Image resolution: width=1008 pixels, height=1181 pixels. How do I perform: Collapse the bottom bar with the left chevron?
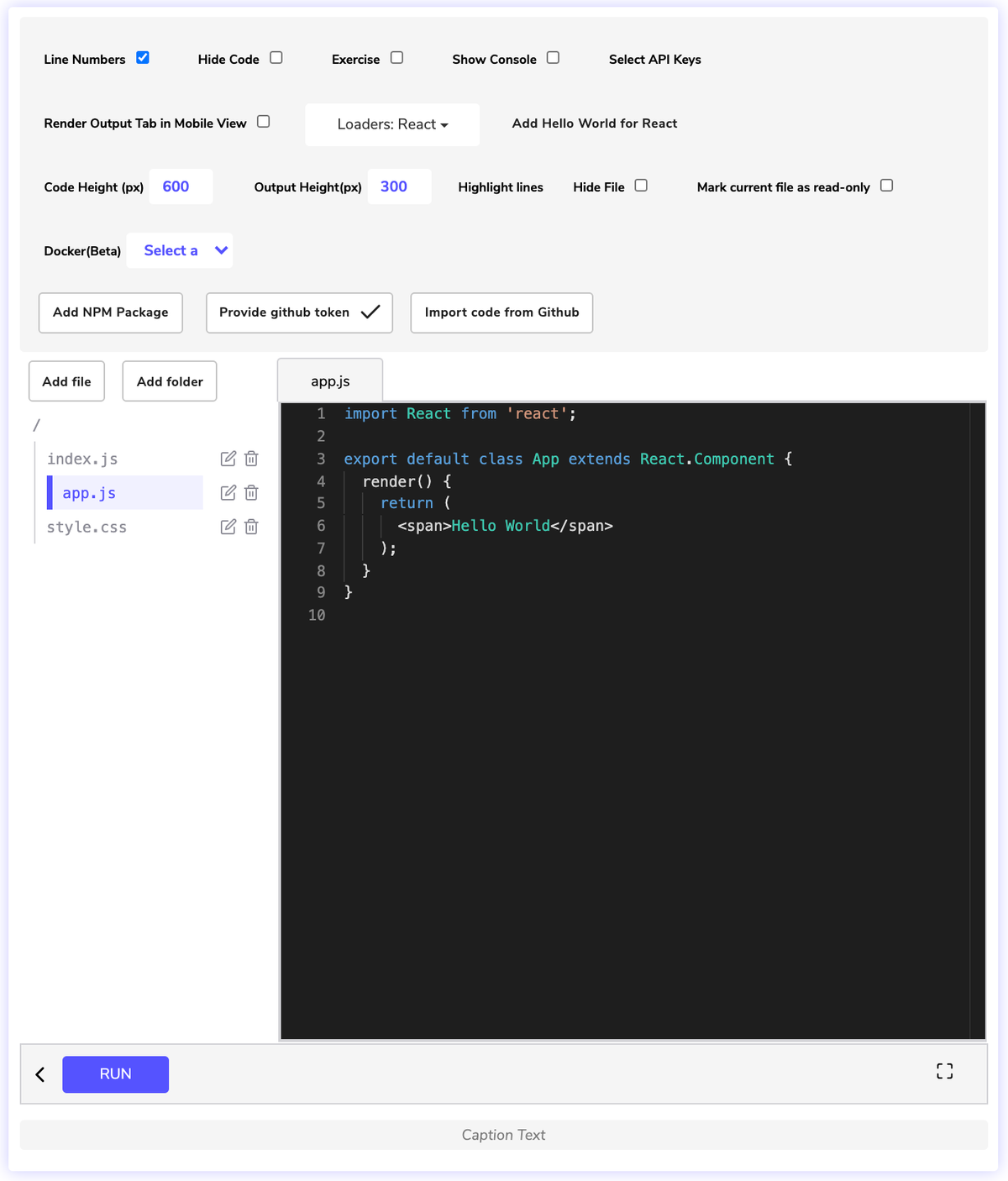point(39,1074)
